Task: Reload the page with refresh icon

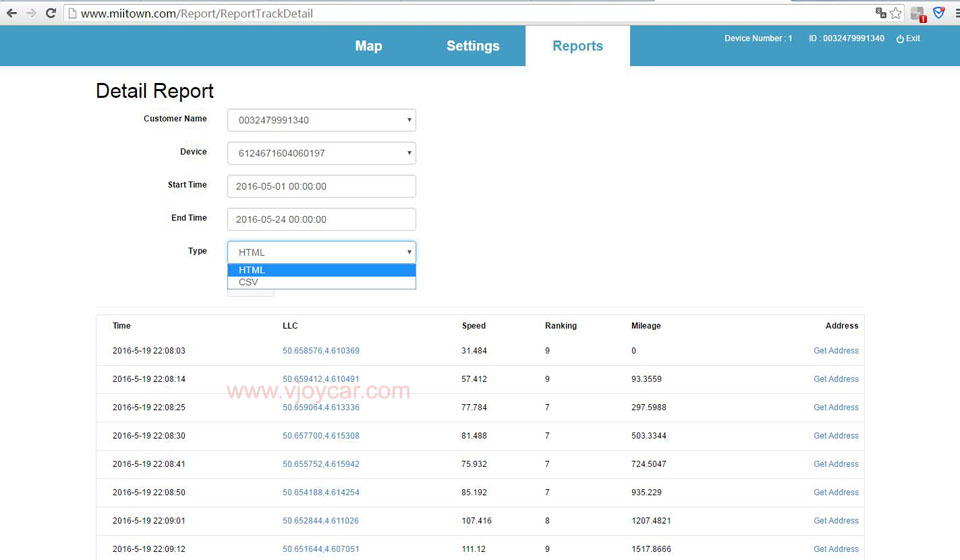Action: [50, 13]
